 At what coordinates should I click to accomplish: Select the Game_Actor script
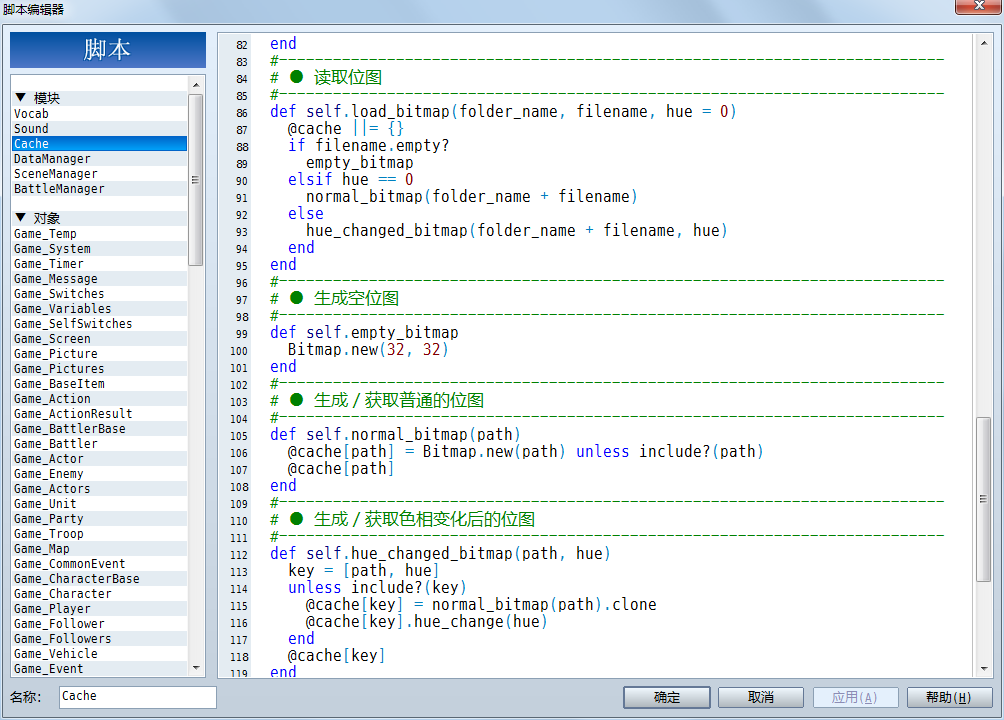pyautogui.click(x=99, y=459)
